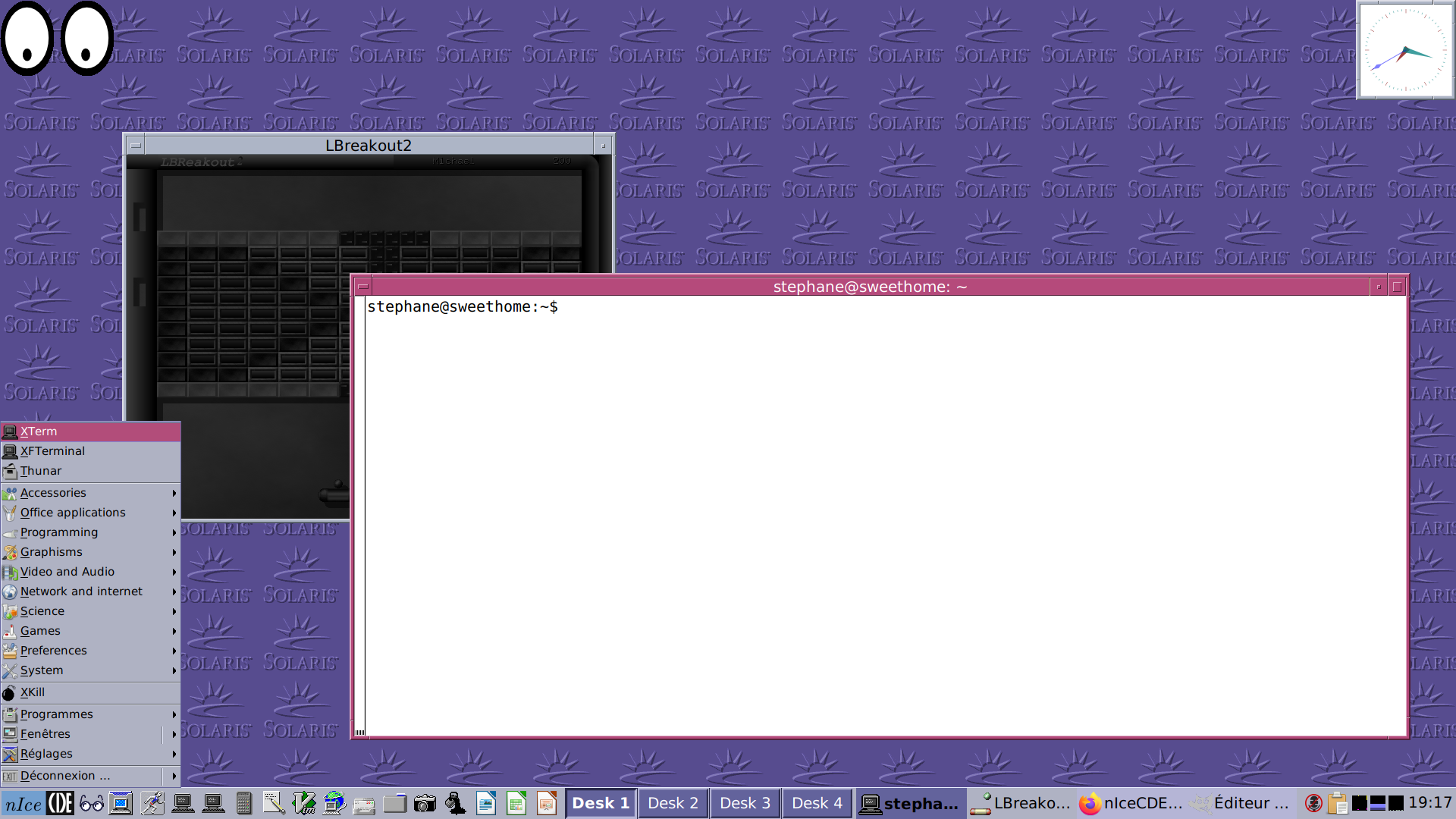
Task: Click the LBreakout2 title bar
Action: (x=369, y=145)
